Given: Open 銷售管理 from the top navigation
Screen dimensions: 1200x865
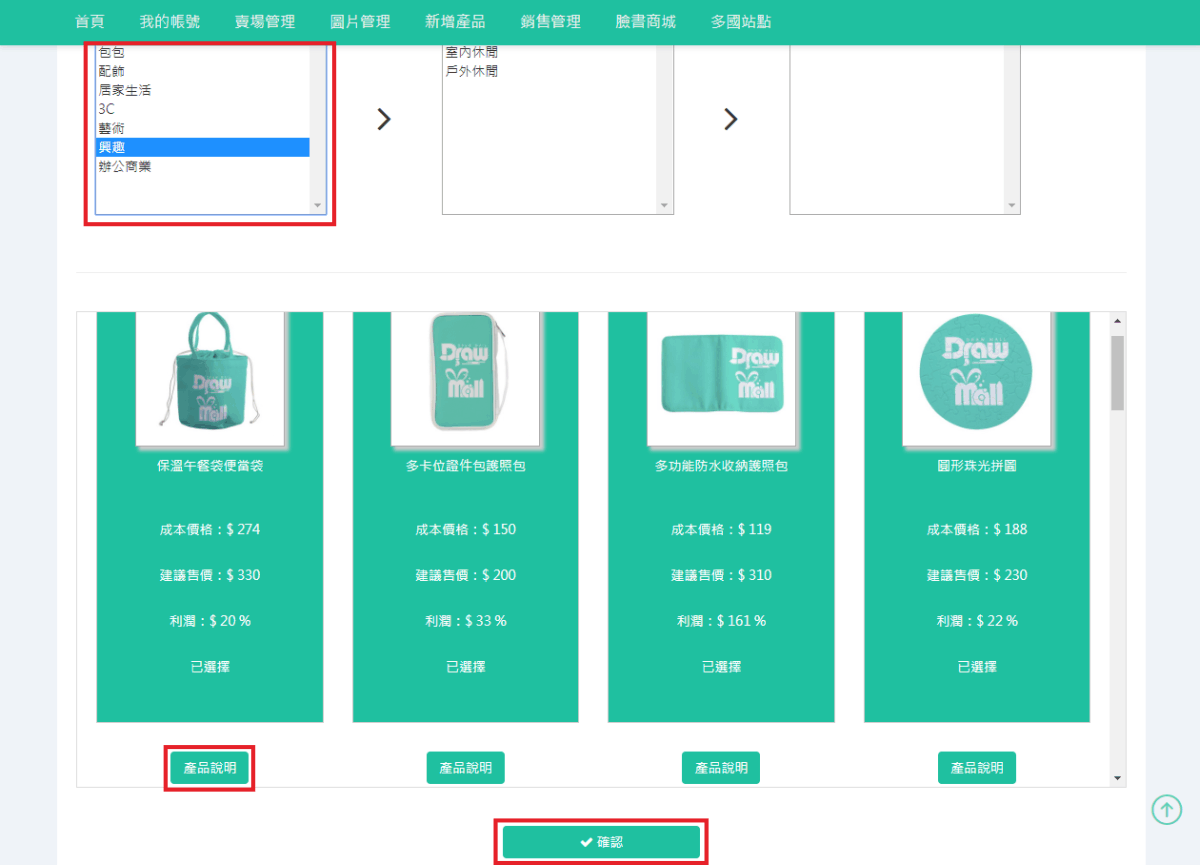Looking at the screenshot, I should (550, 21).
